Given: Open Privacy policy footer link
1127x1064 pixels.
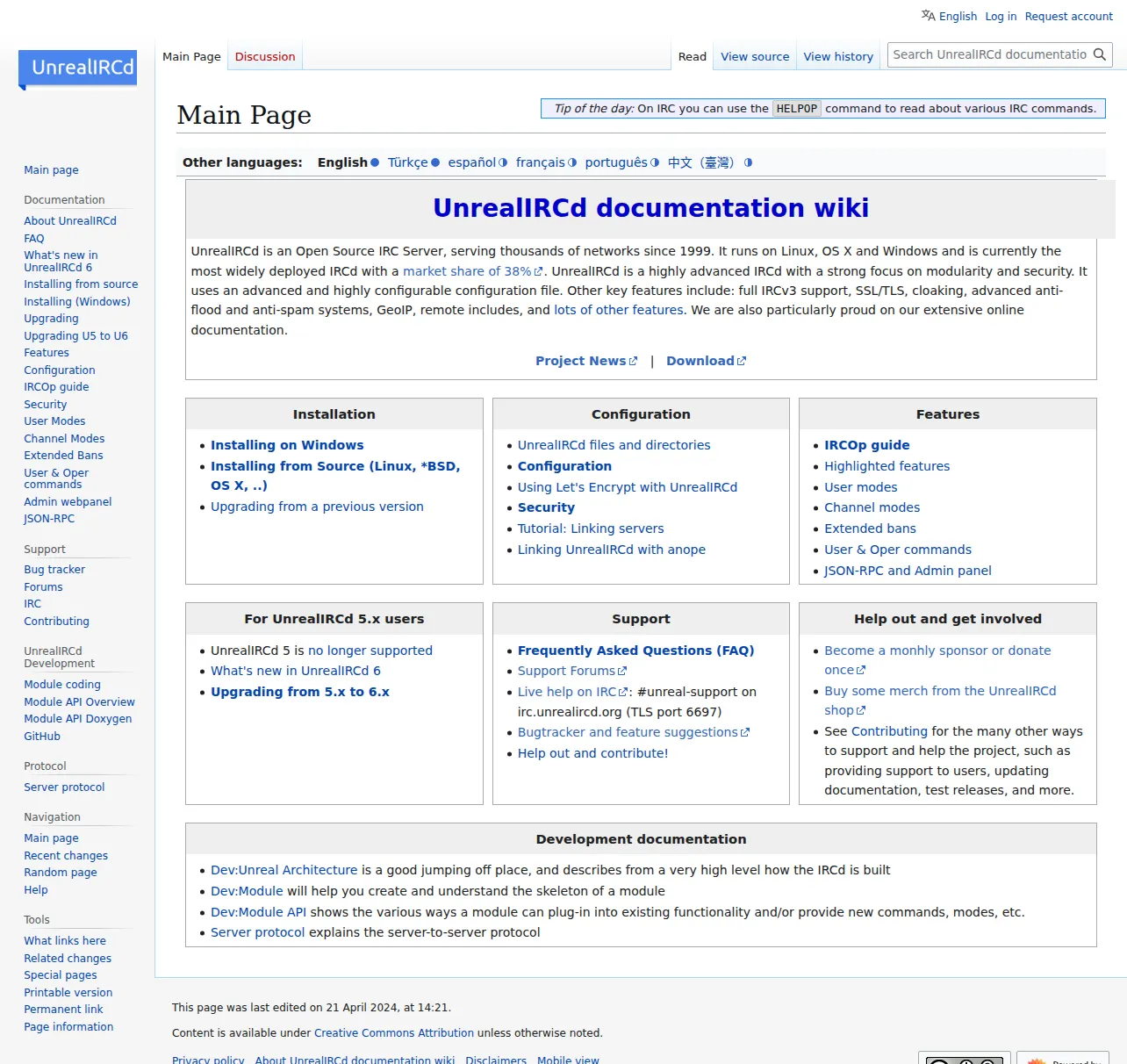Looking at the screenshot, I should coord(208,1060).
